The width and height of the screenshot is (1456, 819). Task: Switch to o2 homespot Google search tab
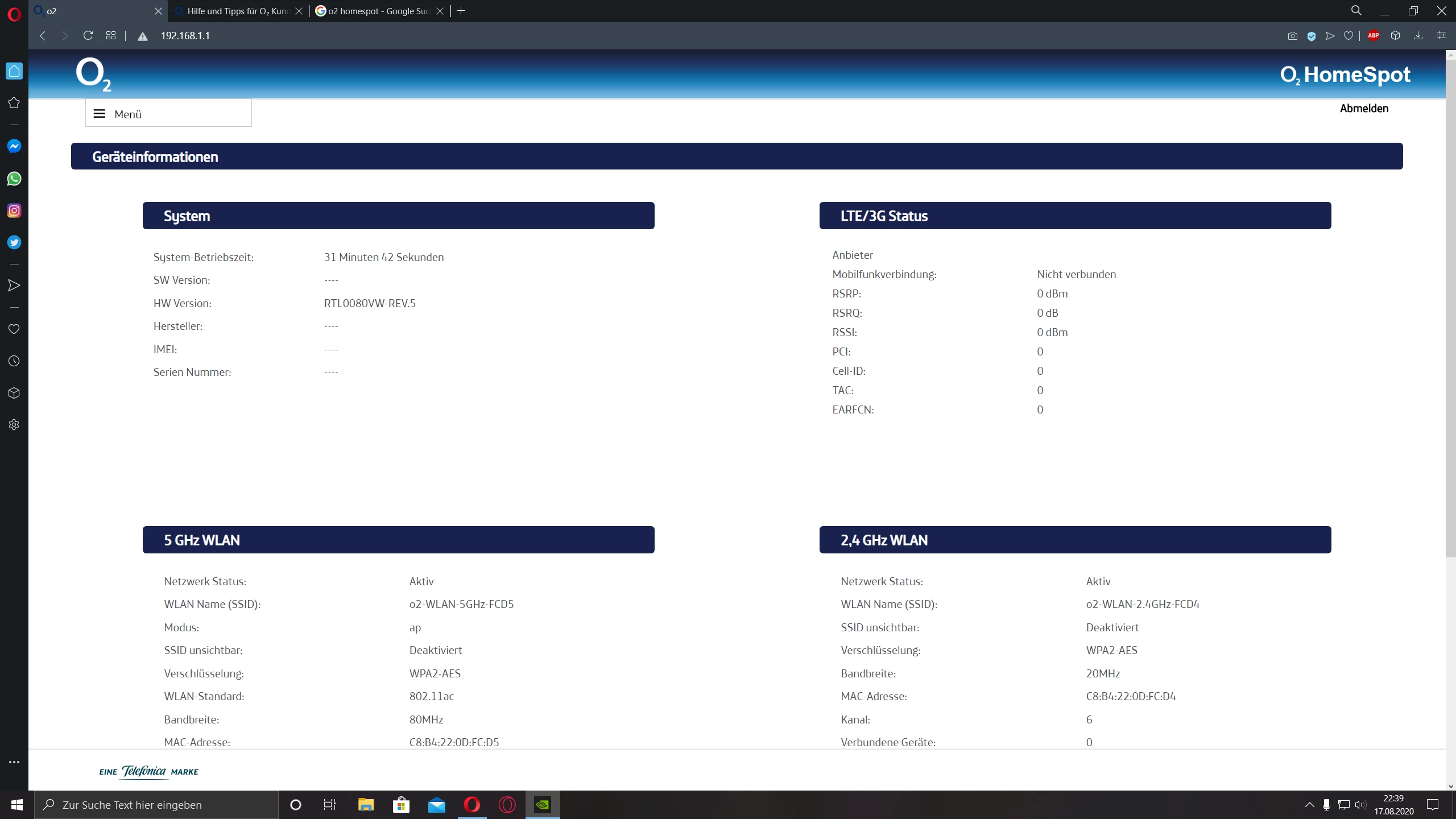[x=378, y=11]
